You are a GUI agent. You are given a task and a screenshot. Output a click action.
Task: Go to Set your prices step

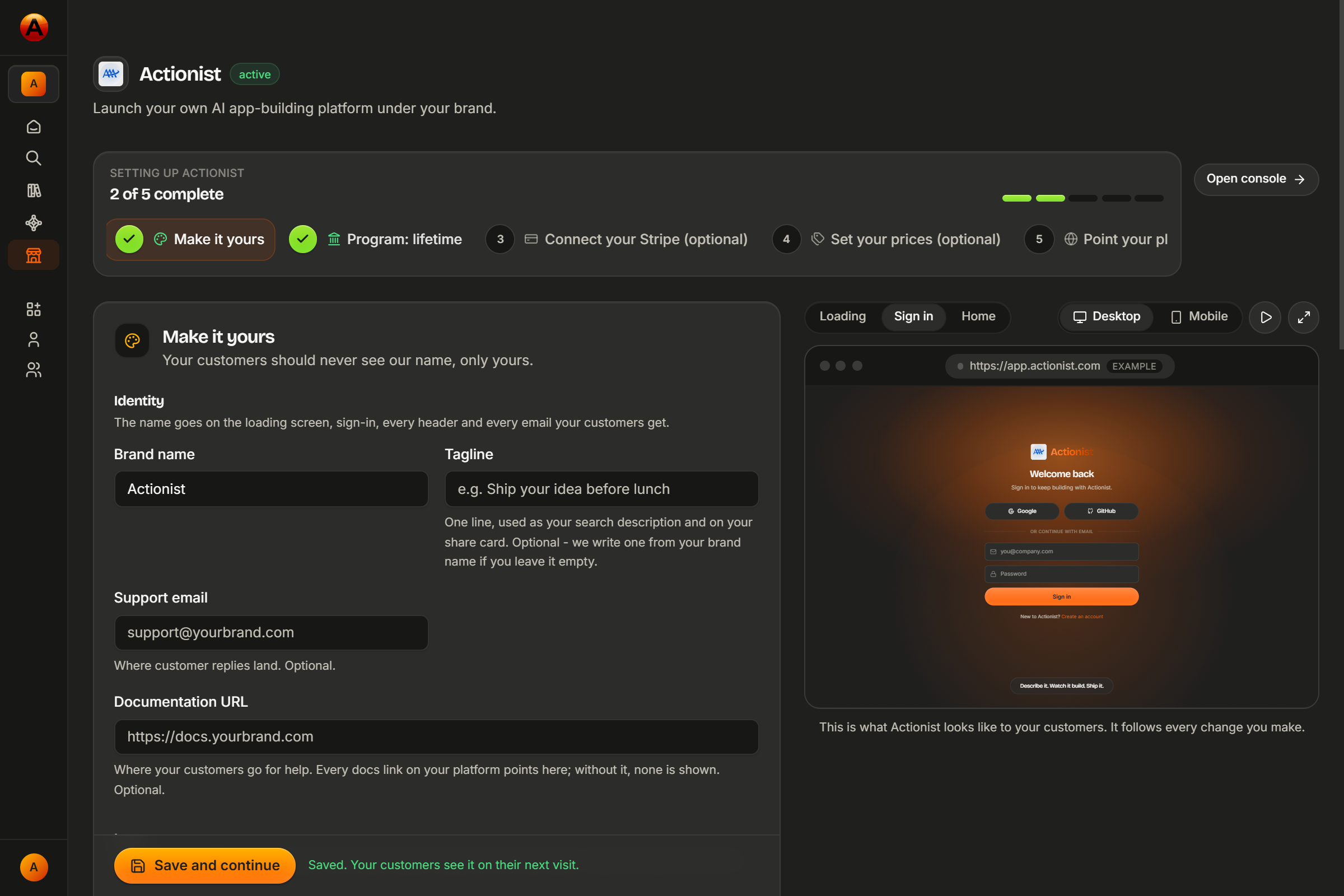887,239
